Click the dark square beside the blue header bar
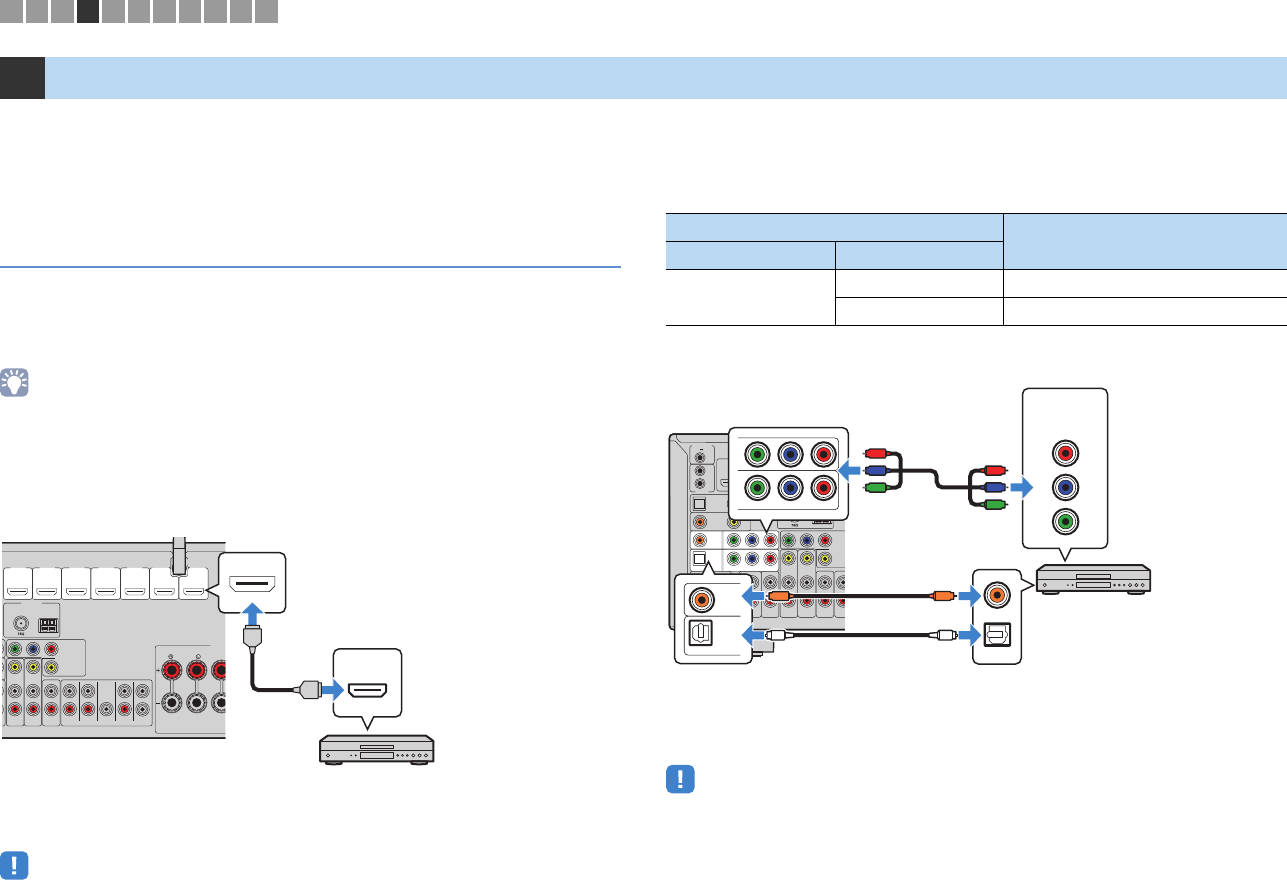1287x880 pixels. pyautogui.click(x=22, y=78)
